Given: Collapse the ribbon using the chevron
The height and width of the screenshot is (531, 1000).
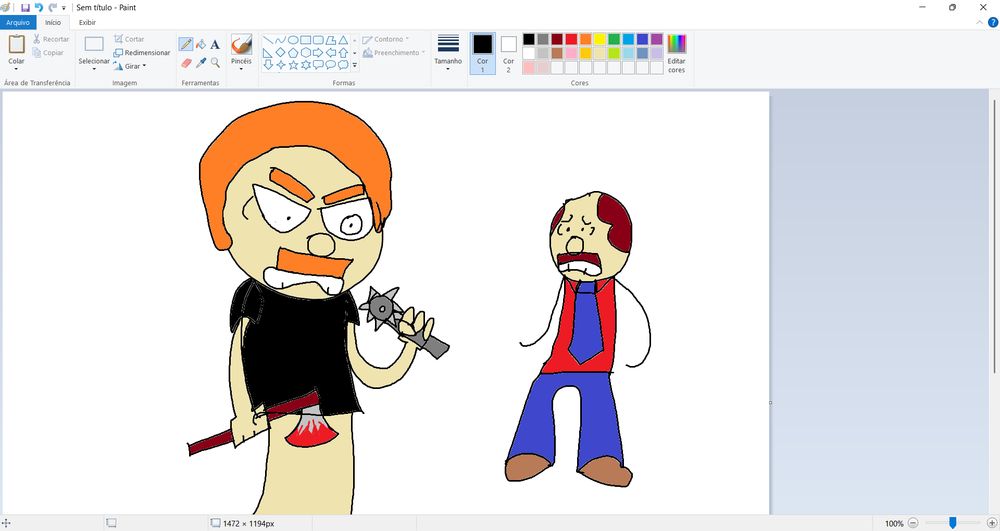Looking at the screenshot, I should click(x=980, y=22).
